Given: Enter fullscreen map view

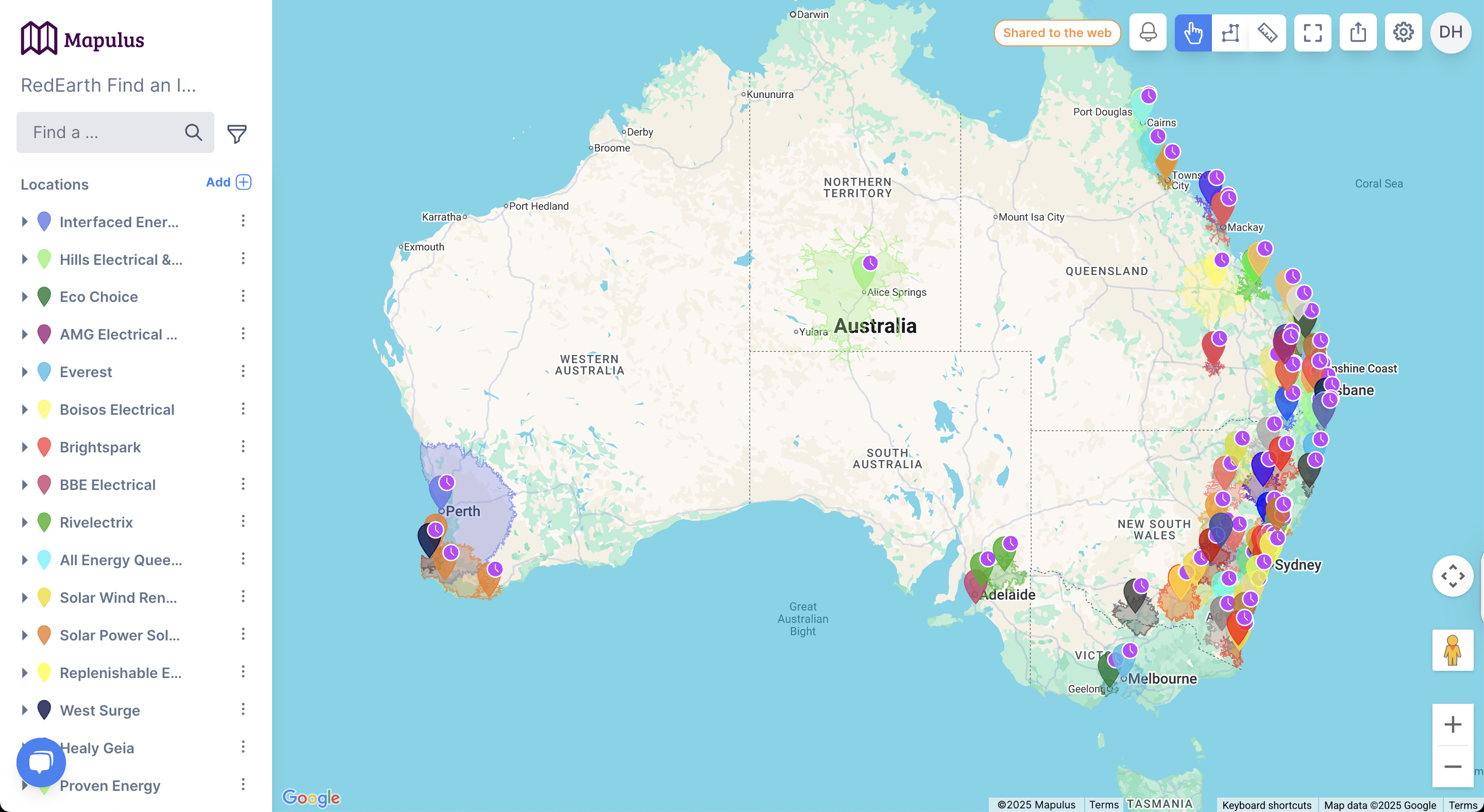Looking at the screenshot, I should 1312,33.
